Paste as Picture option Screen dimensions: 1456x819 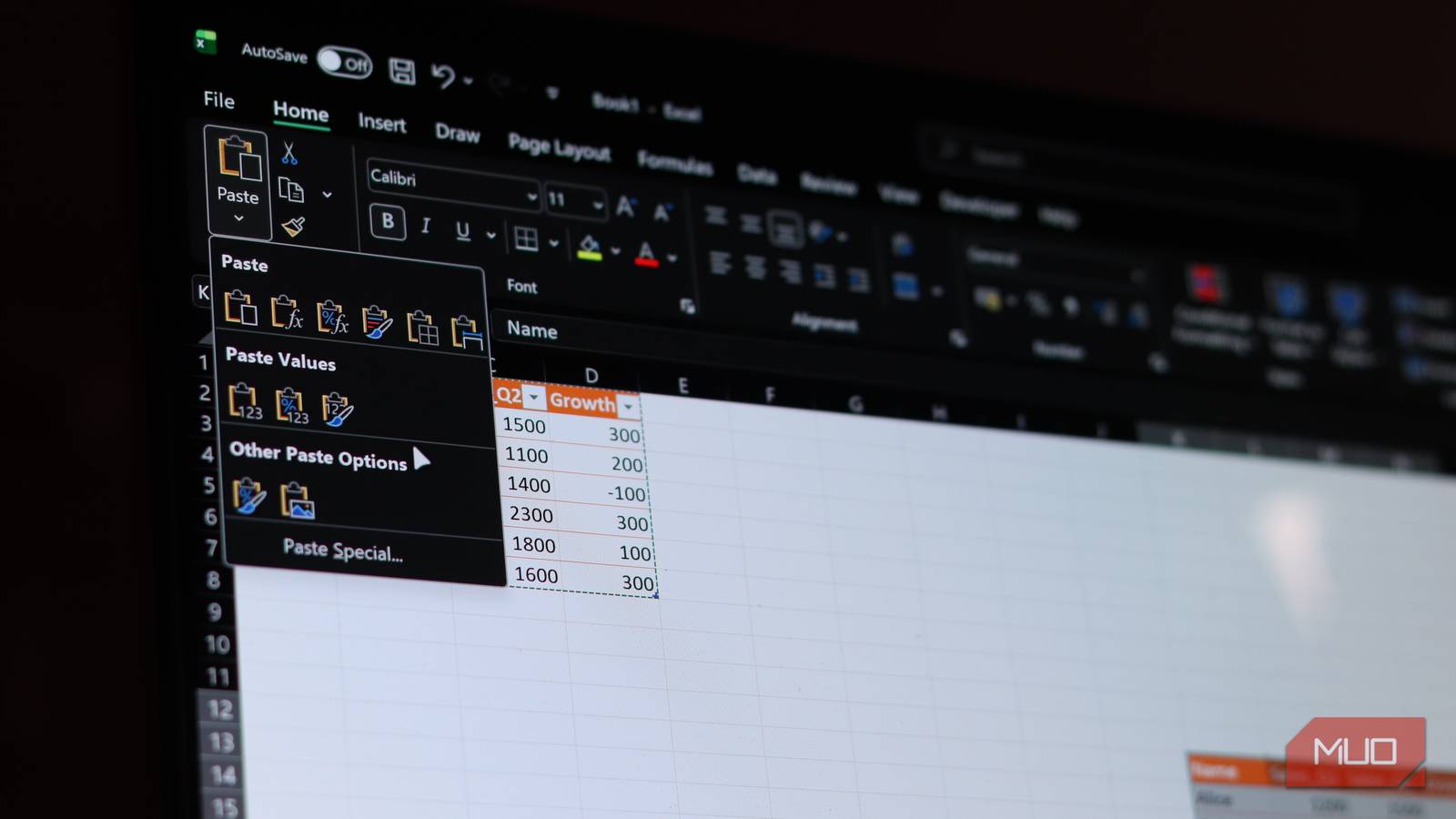click(x=298, y=501)
